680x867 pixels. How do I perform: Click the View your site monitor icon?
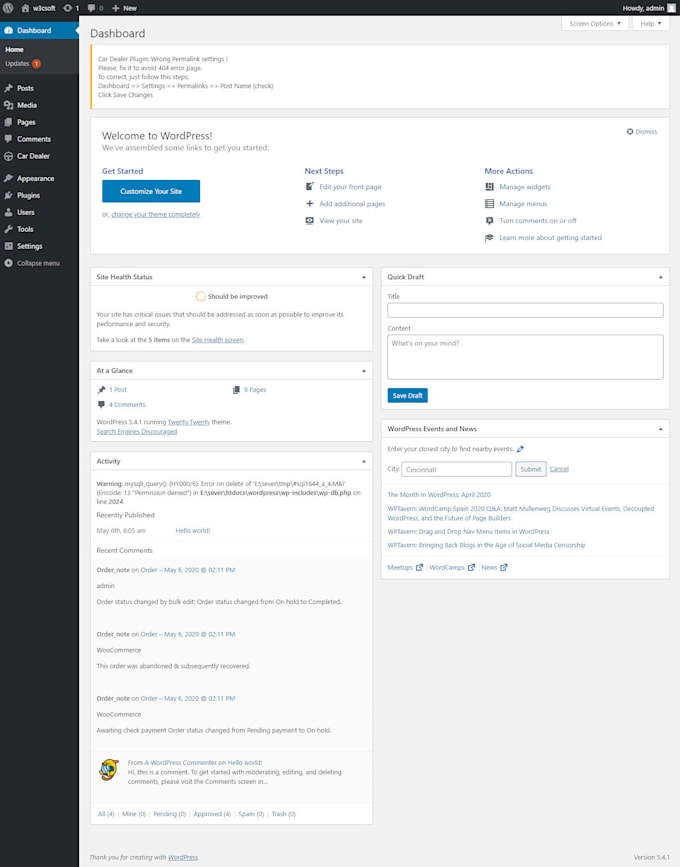tap(310, 221)
